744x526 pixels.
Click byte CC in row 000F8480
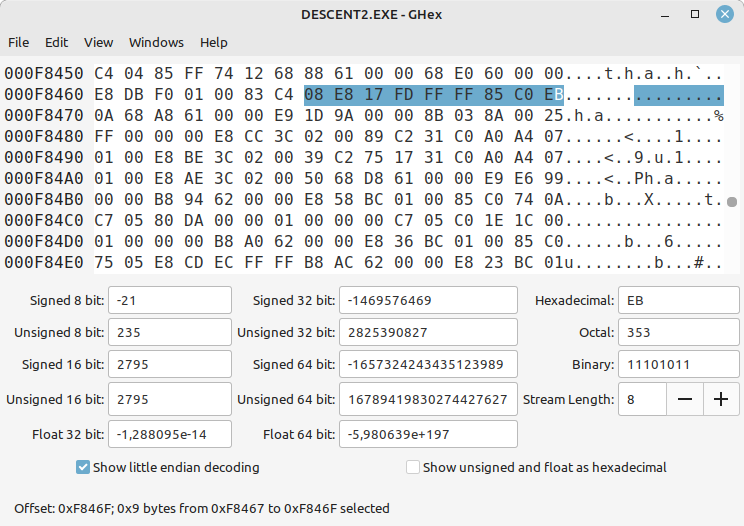click(253, 137)
